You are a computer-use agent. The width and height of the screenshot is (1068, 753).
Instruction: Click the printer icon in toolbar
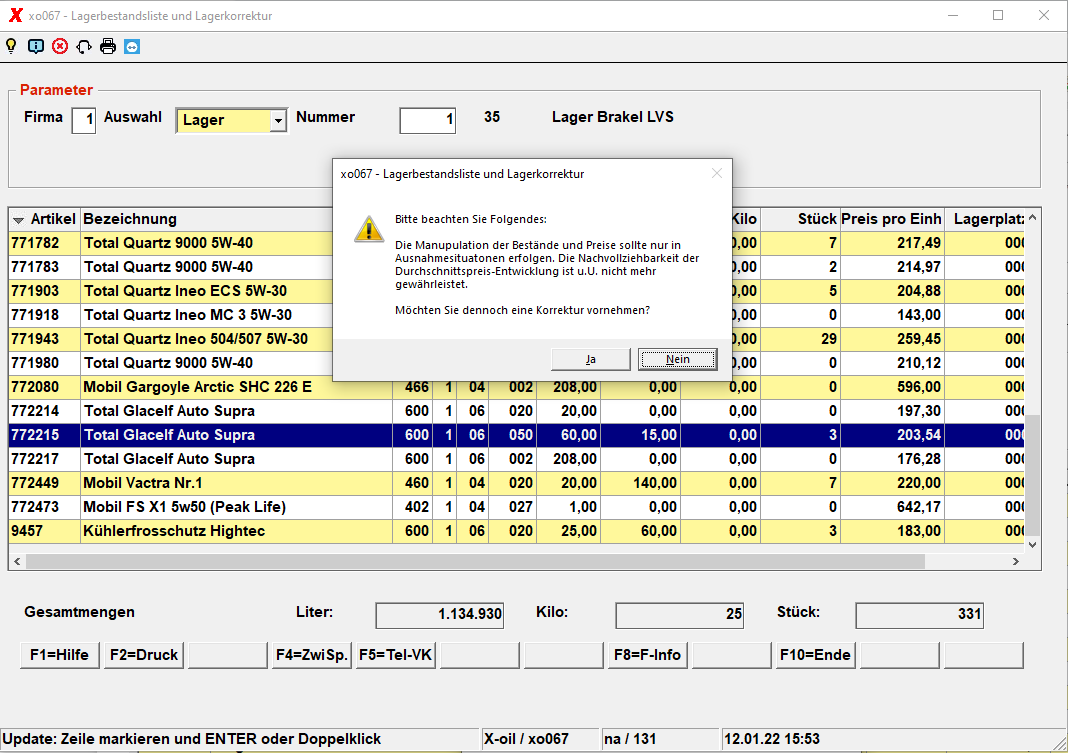tap(108, 46)
